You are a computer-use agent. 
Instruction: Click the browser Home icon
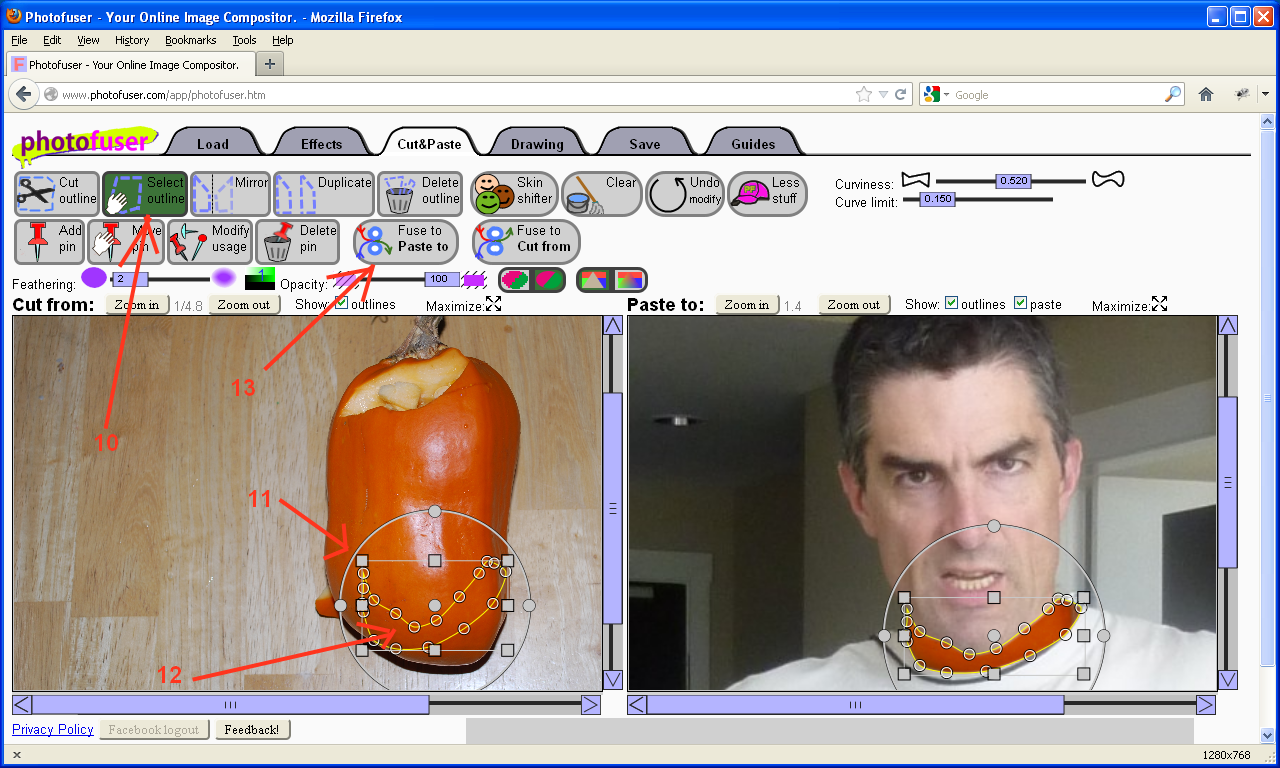point(1206,94)
